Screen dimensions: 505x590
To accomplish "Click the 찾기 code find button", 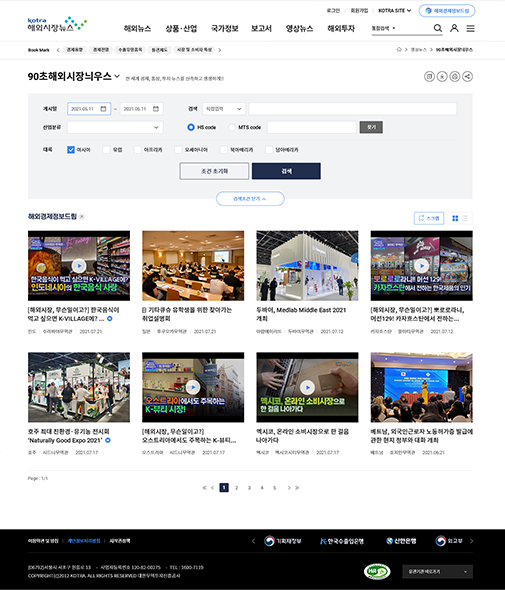I will click(x=371, y=127).
